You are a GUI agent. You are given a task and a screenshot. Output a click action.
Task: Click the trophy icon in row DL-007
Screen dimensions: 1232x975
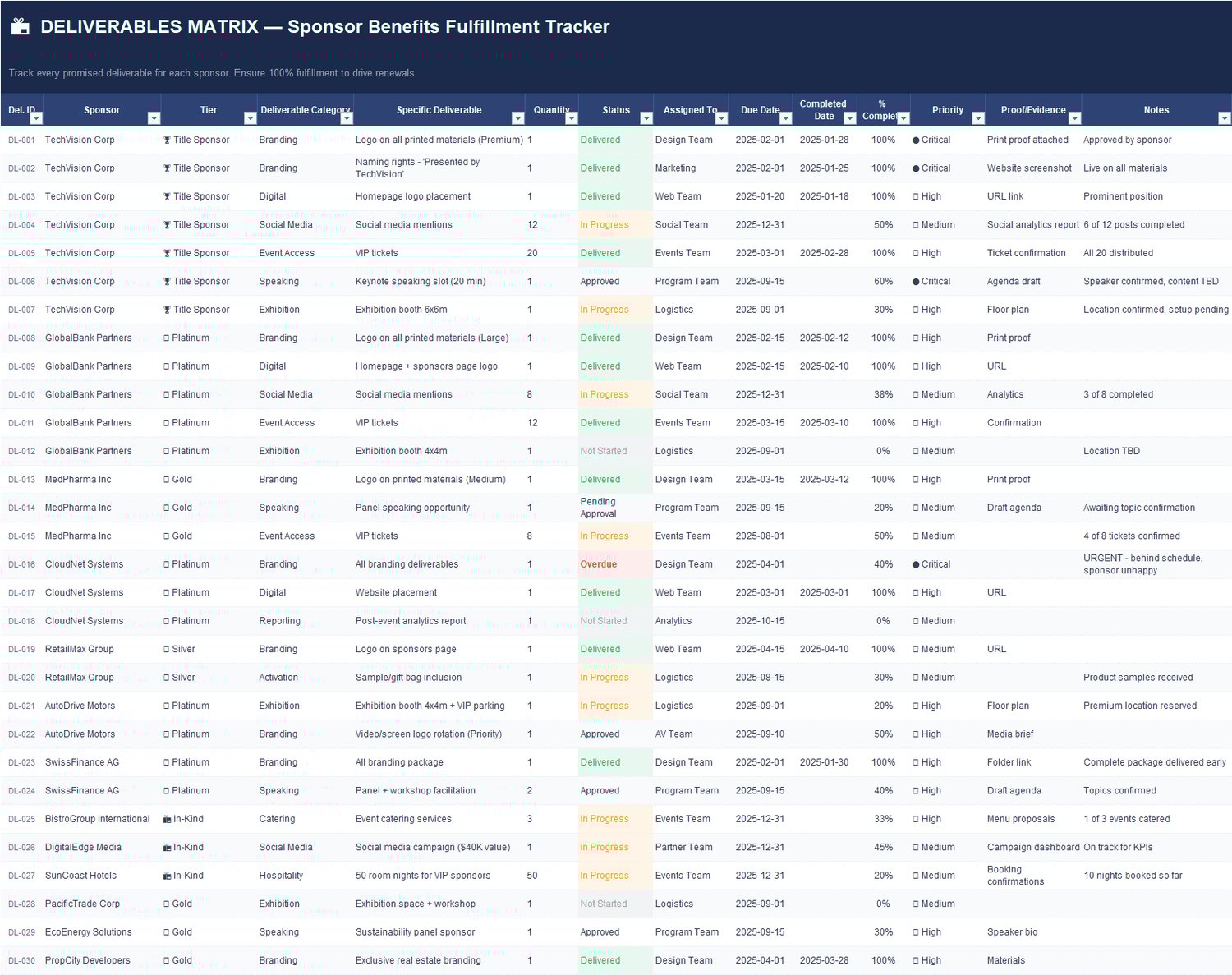tap(167, 310)
